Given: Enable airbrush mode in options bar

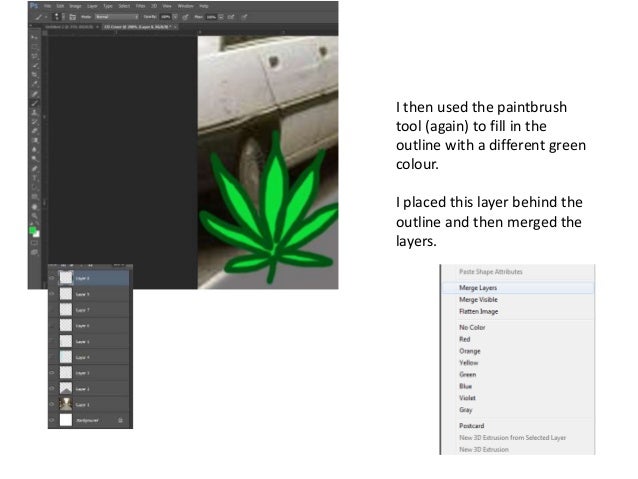Looking at the screenshot, I should 231,17.
